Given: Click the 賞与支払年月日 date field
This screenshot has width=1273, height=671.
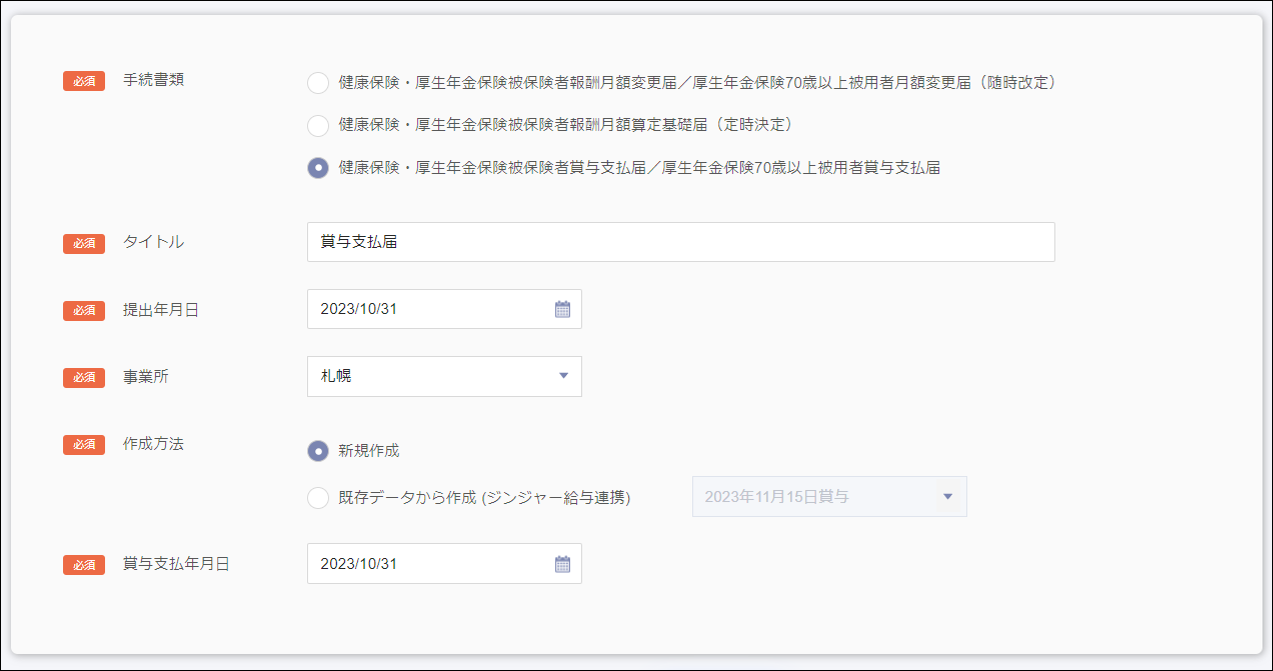Looking at the screenshot, I should (444, 564).
